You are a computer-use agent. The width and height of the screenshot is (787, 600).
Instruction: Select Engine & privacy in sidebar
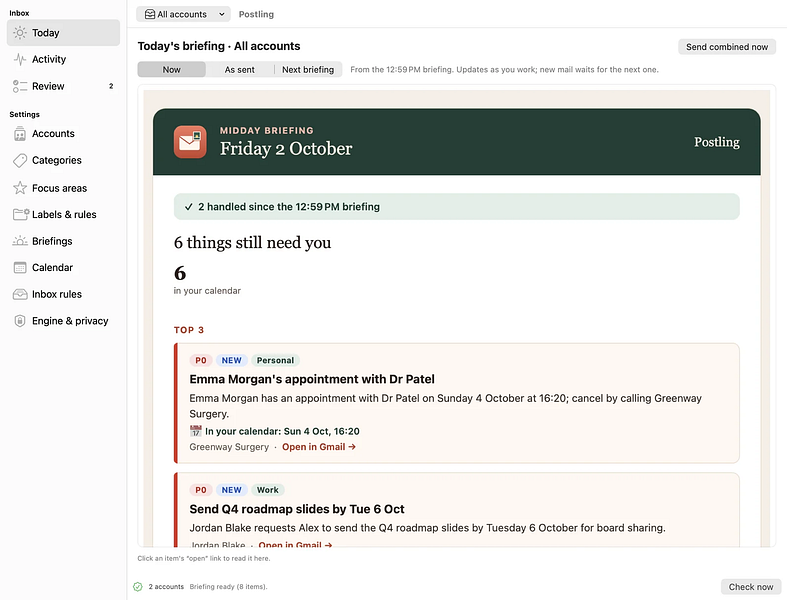tap(63, 321)
